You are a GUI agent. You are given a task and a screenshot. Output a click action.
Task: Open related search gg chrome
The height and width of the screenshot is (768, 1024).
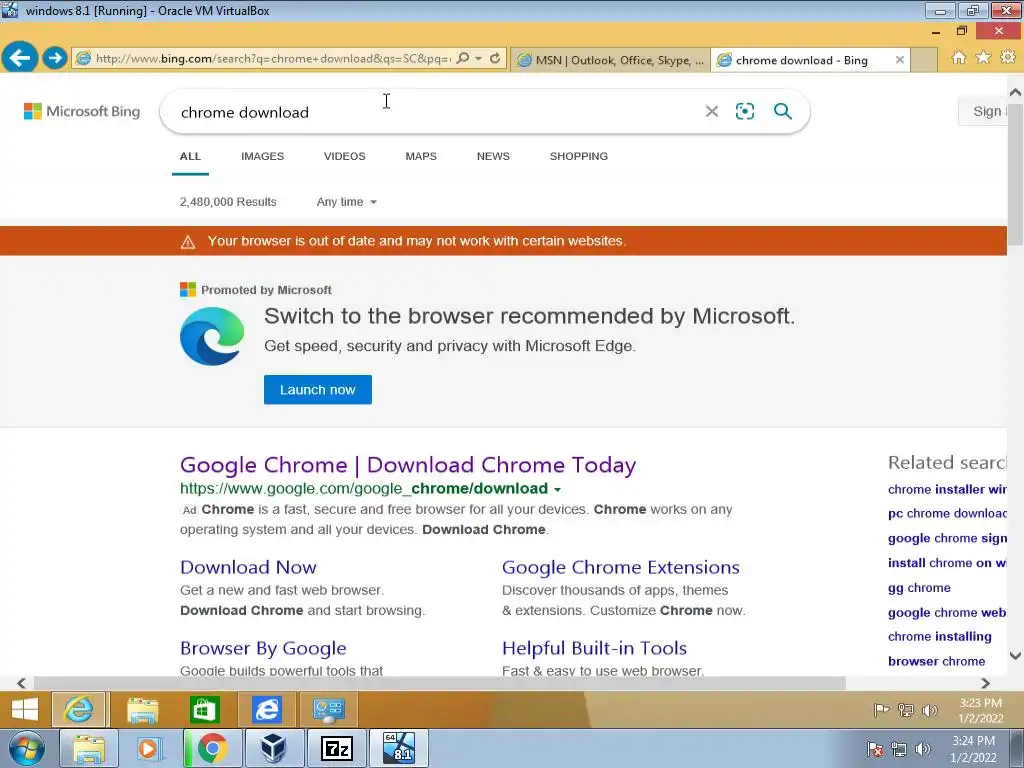coord(919,588)
